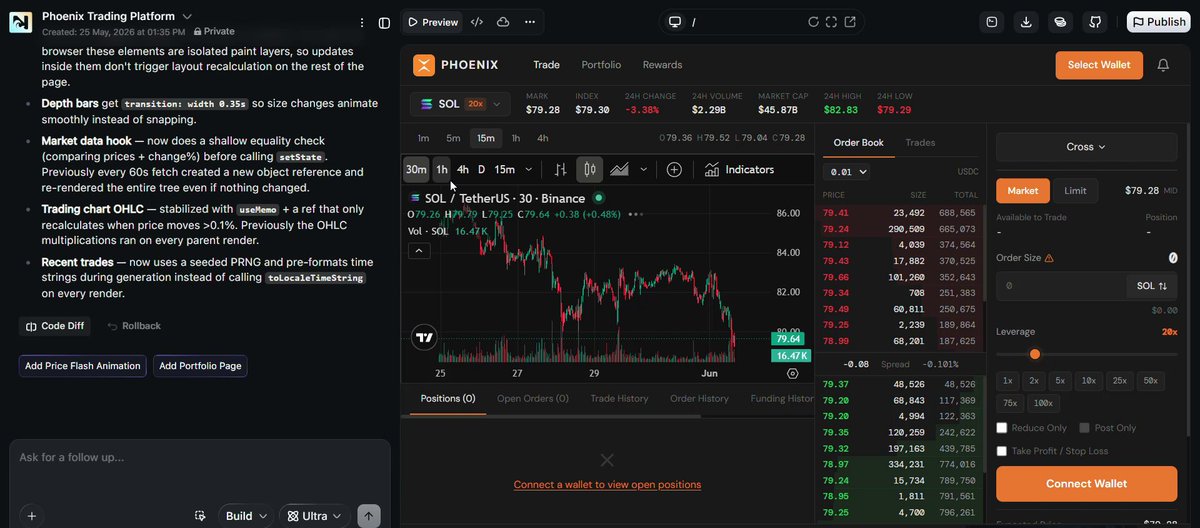
Task: Open the three-dot more options beside the cloud icon
Action: (x=529, y=22)
